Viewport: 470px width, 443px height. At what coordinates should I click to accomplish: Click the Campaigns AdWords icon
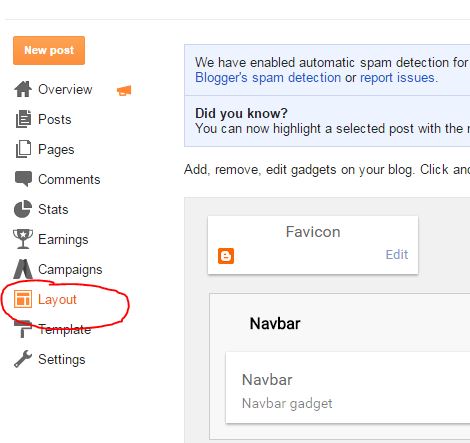23,269
